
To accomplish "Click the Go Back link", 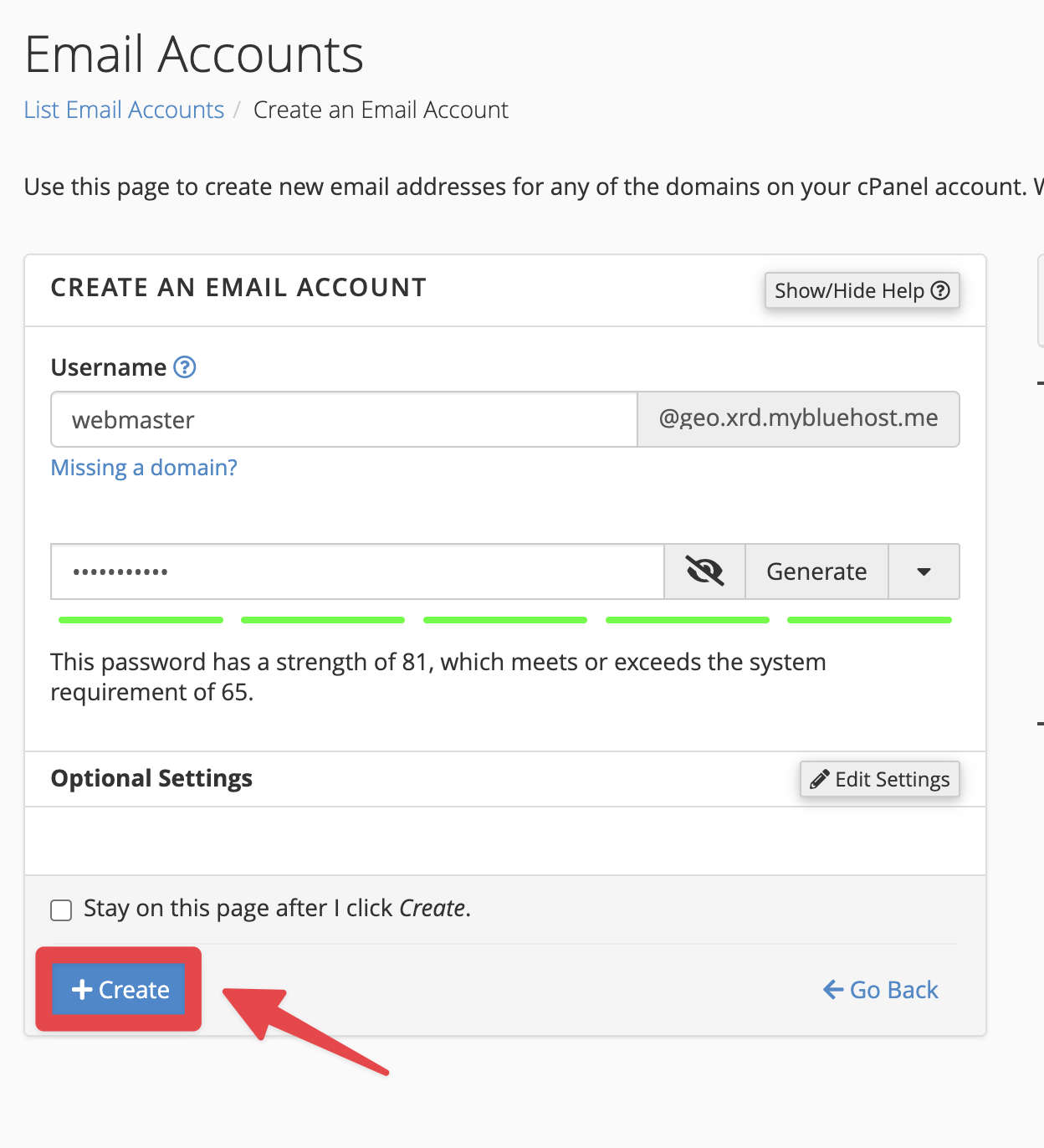I will pos(881,990).
